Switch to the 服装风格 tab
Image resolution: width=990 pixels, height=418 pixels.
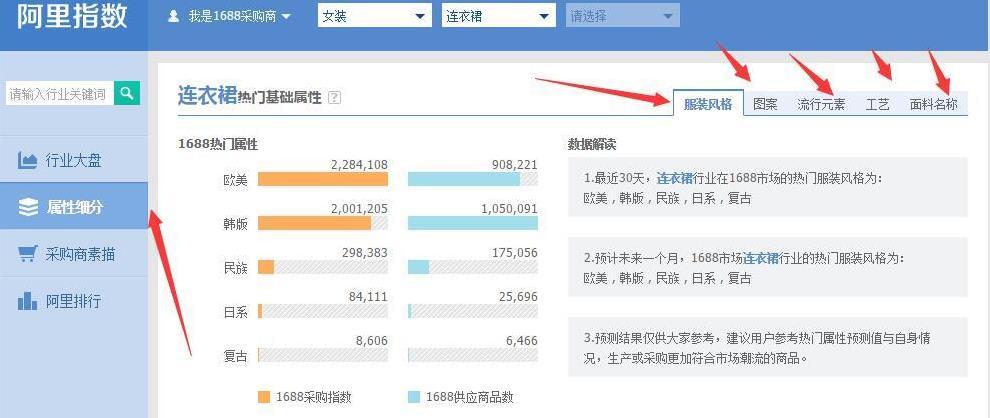708,104
